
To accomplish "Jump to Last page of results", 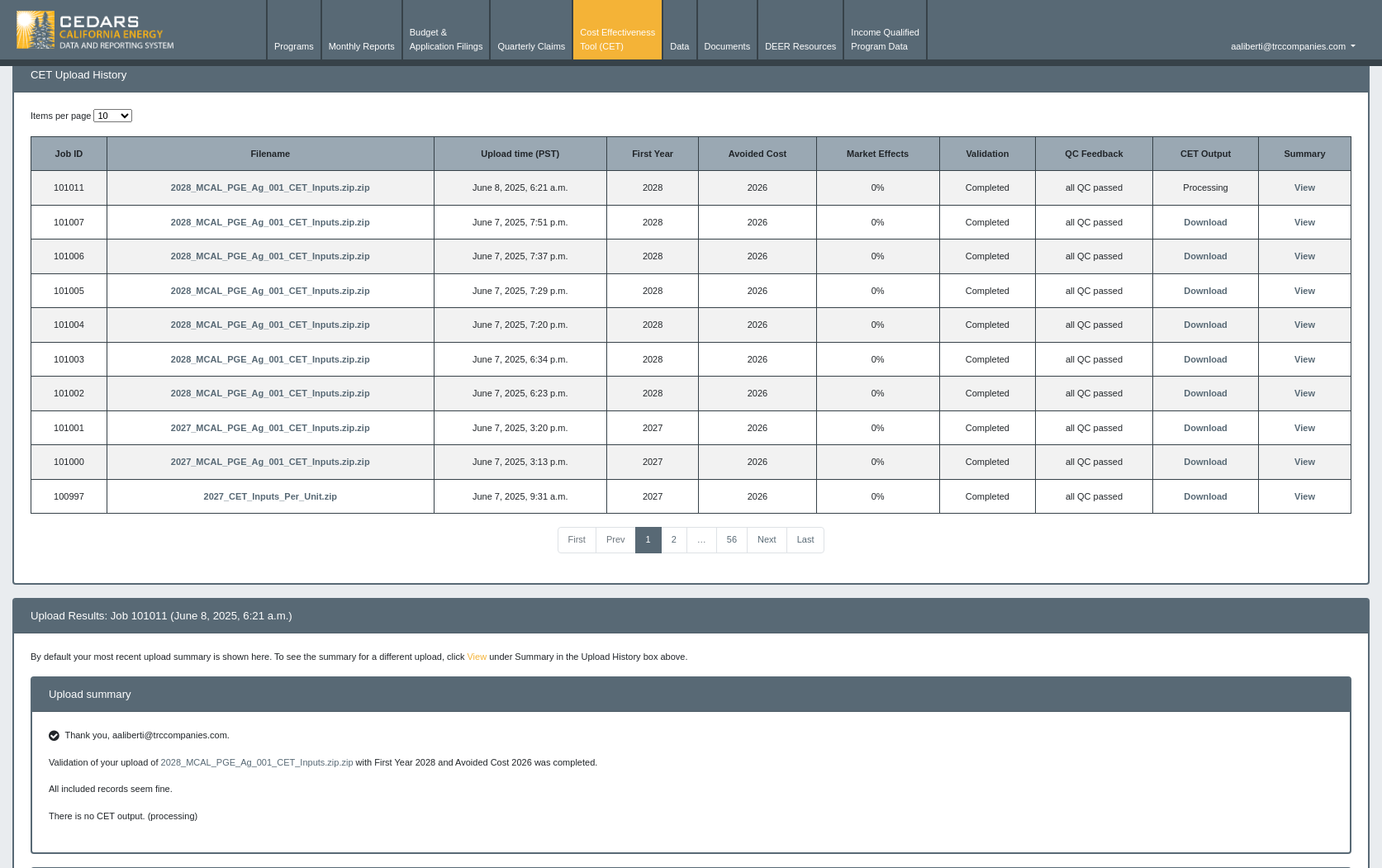I will (805, 539).
